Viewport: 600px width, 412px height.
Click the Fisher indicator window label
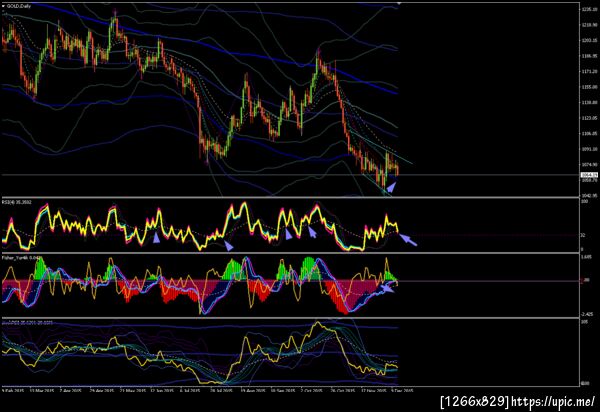21,258
